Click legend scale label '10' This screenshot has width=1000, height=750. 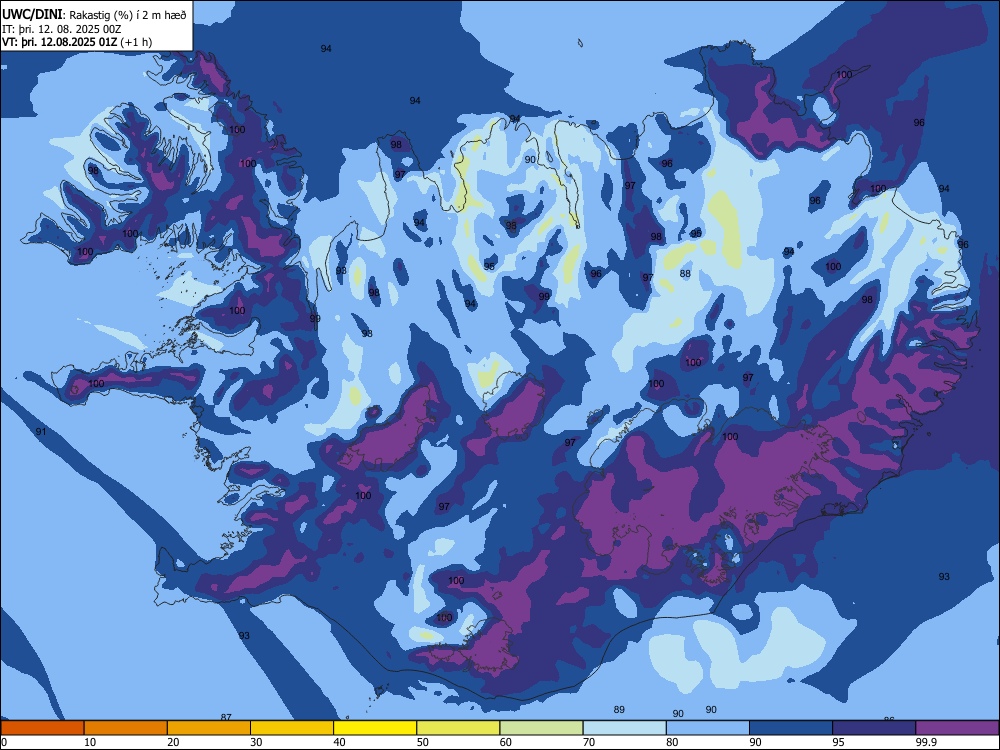point(90,742)
